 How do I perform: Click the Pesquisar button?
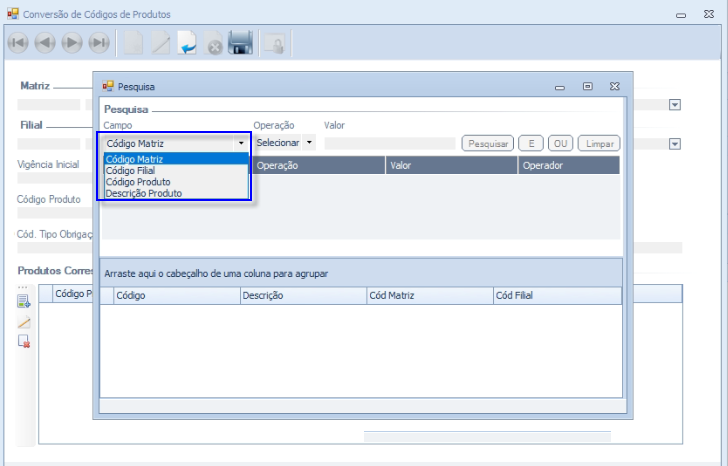pos(488,143)
